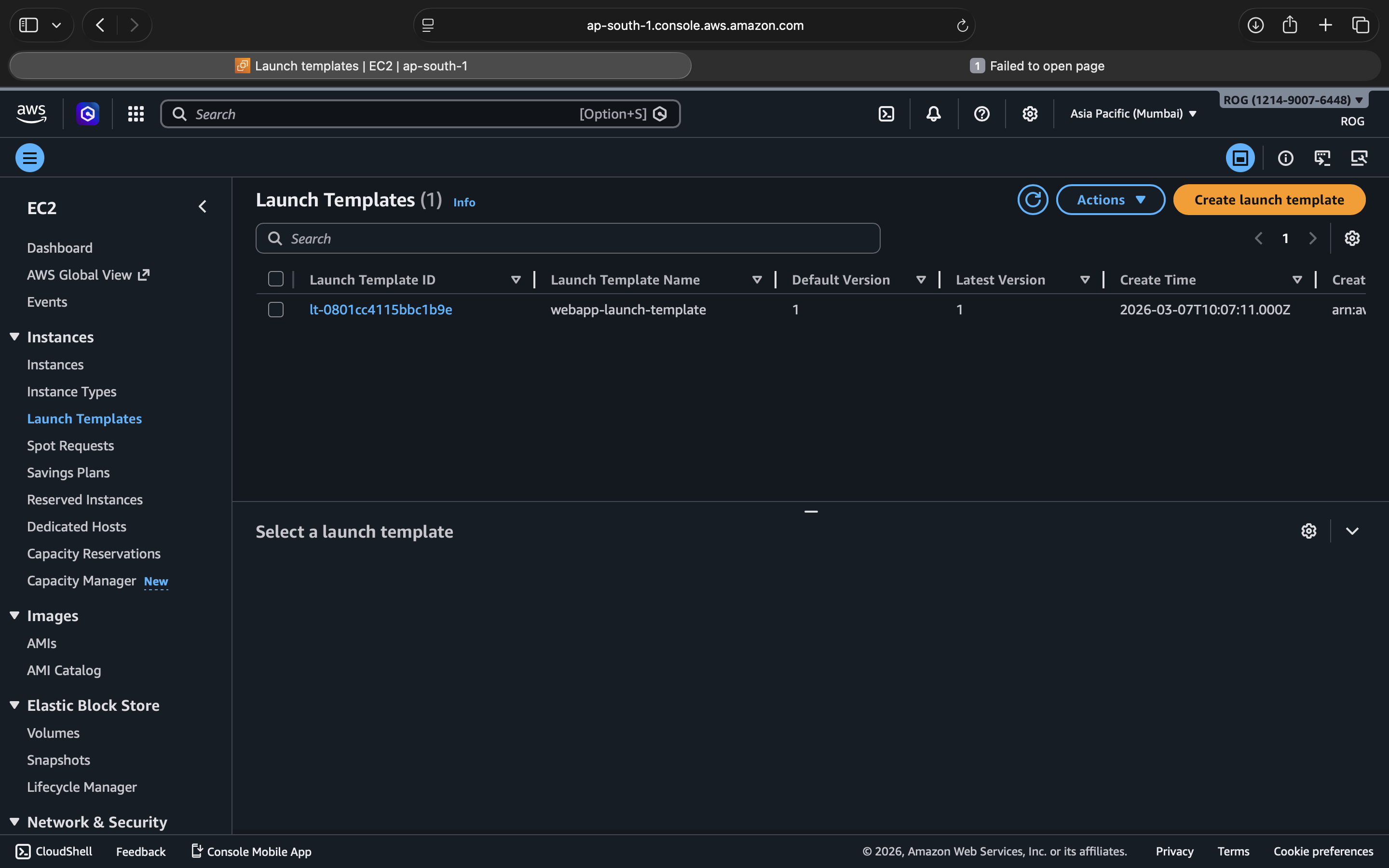This screenshot has height=868, width=1389.
Task: Collapse the Elastic Block Store section
Action: [x=15, y=705]
